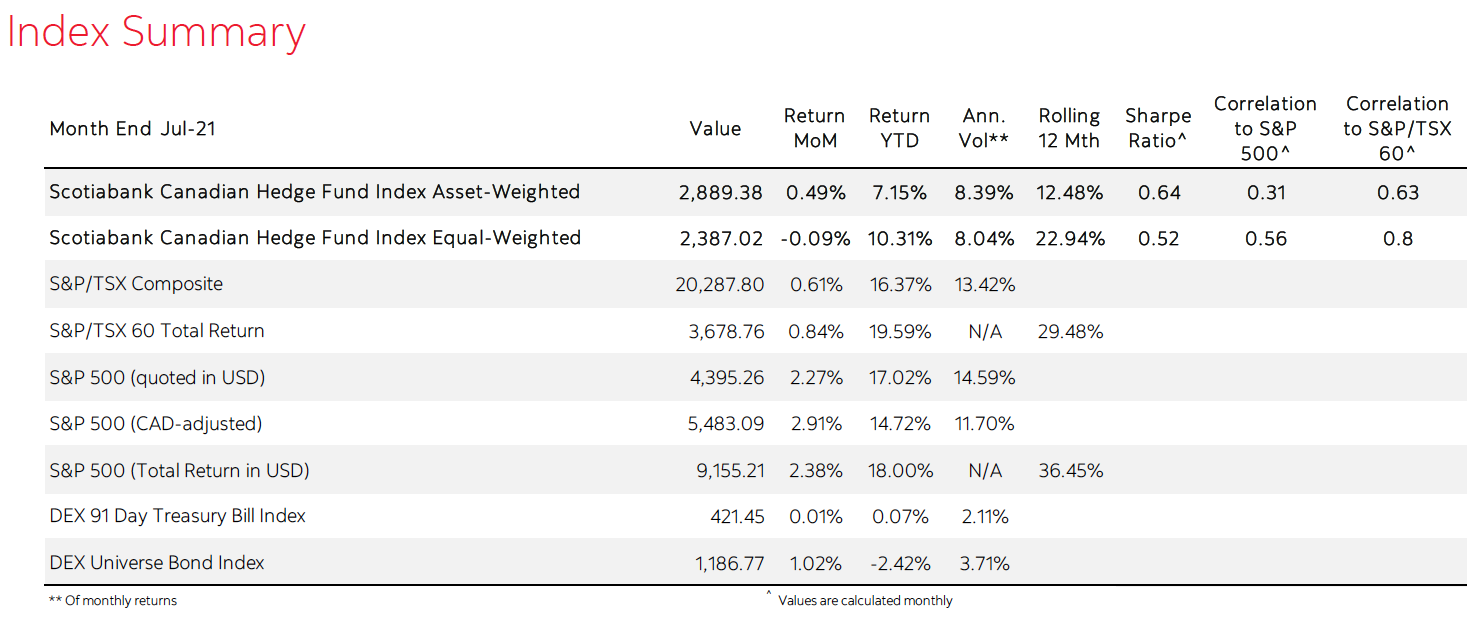Select the 36.45% rolling 12 month cell
The image size is (1476, 620).
coord(1070,470)
